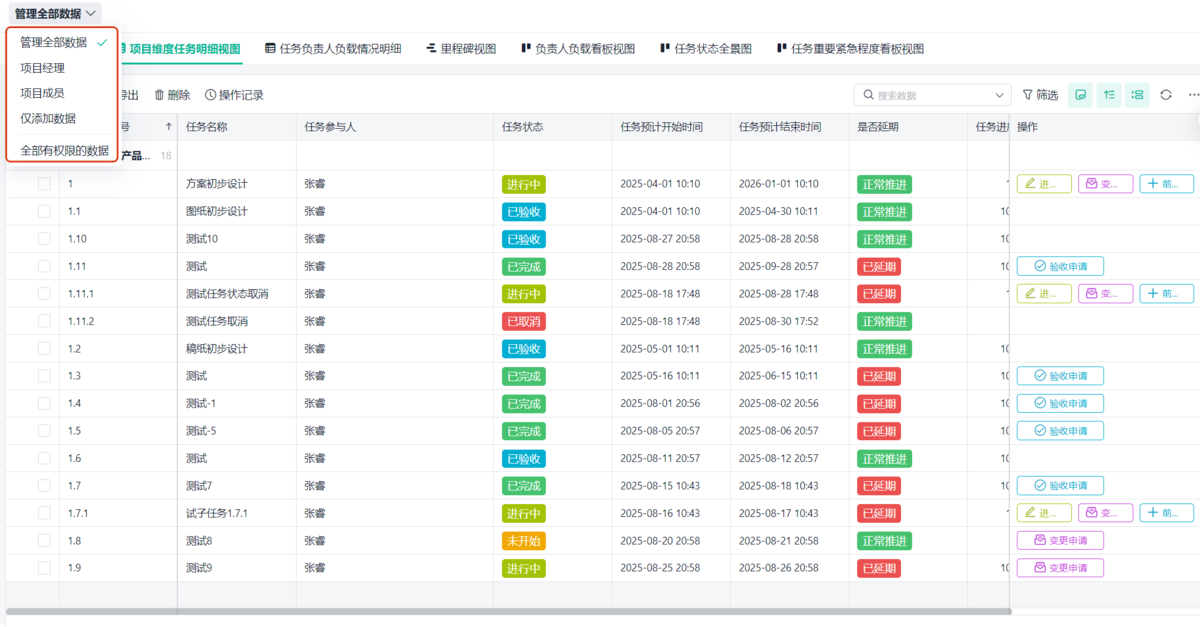Image resolution: width=1200 pixels, height=627 pixels.
Task: Click the plus 前... button in row 1
Action: (1166, 184)
